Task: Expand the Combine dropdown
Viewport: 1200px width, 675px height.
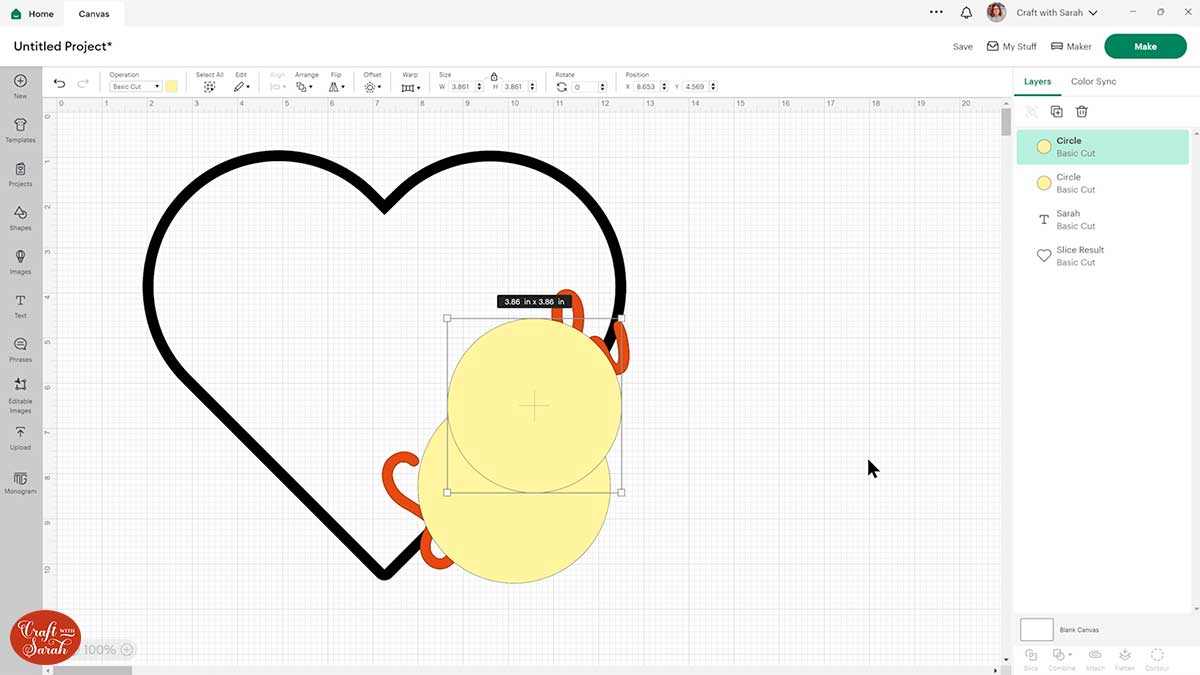Action: click(x=1061, y=655)
